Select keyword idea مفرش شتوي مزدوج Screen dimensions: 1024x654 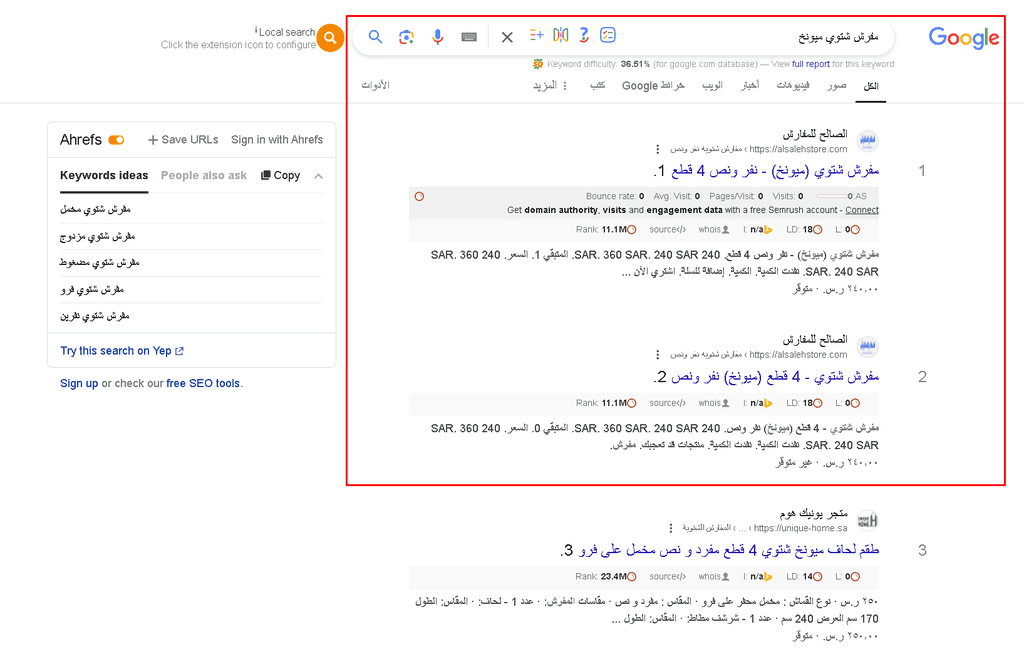tap(97, 237)
